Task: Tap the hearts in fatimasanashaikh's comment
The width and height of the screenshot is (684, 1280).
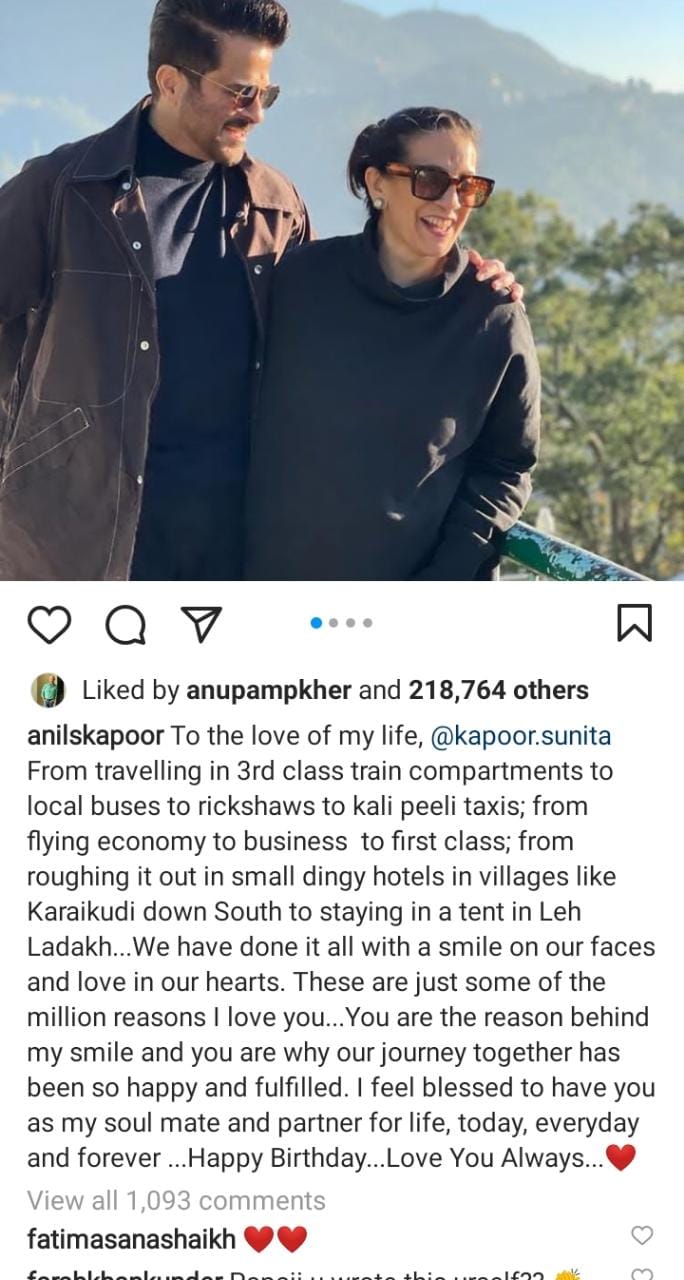Action: [275, 1240]
